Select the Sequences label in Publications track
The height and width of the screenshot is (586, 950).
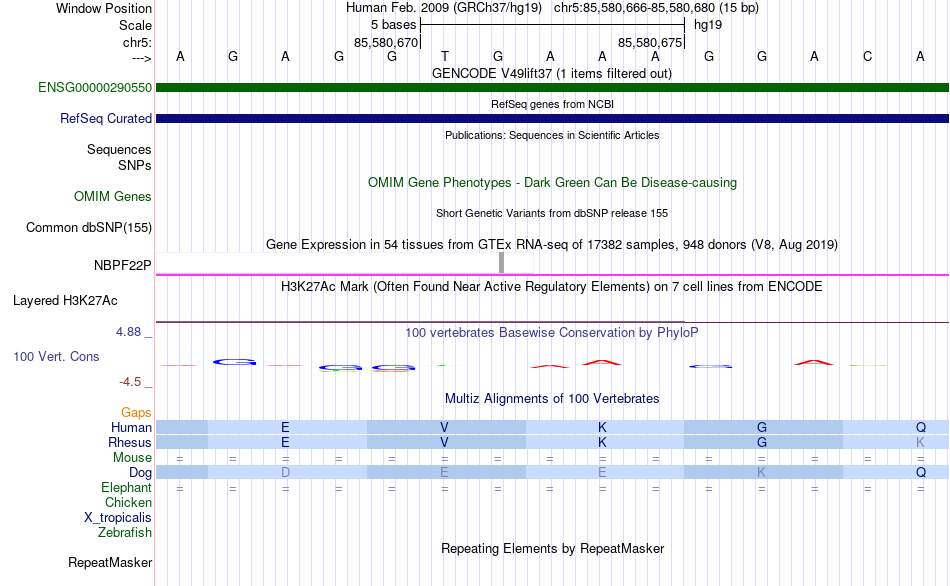119,149
